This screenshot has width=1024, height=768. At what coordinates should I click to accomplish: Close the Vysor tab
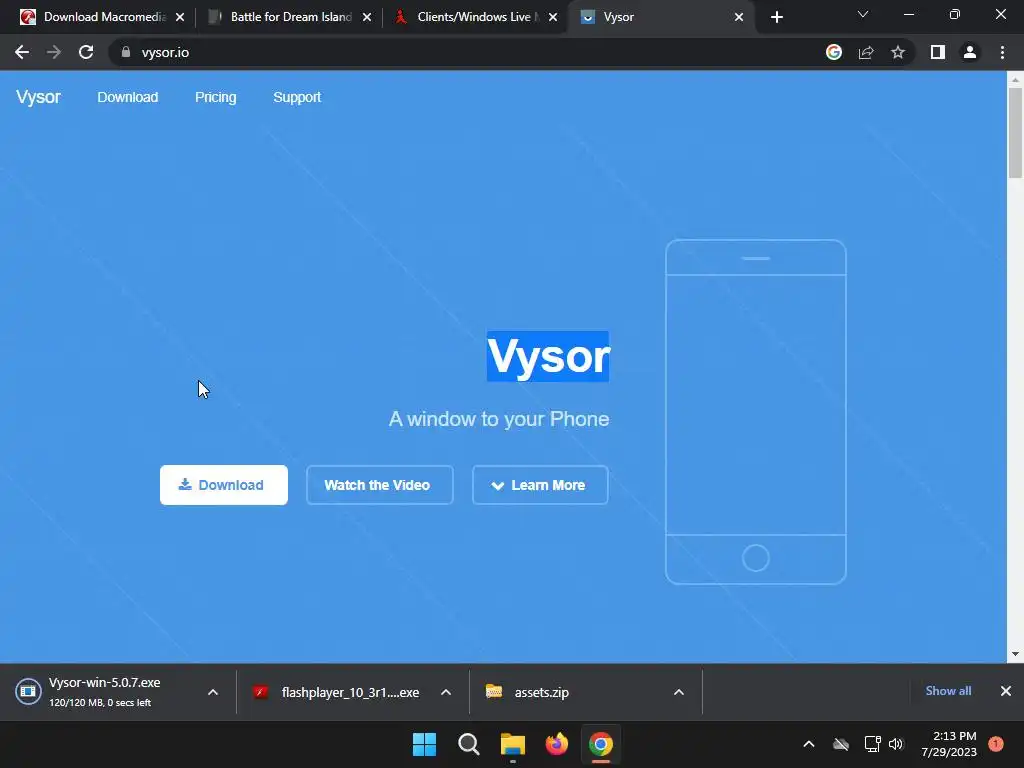click(x=739, y=17)
